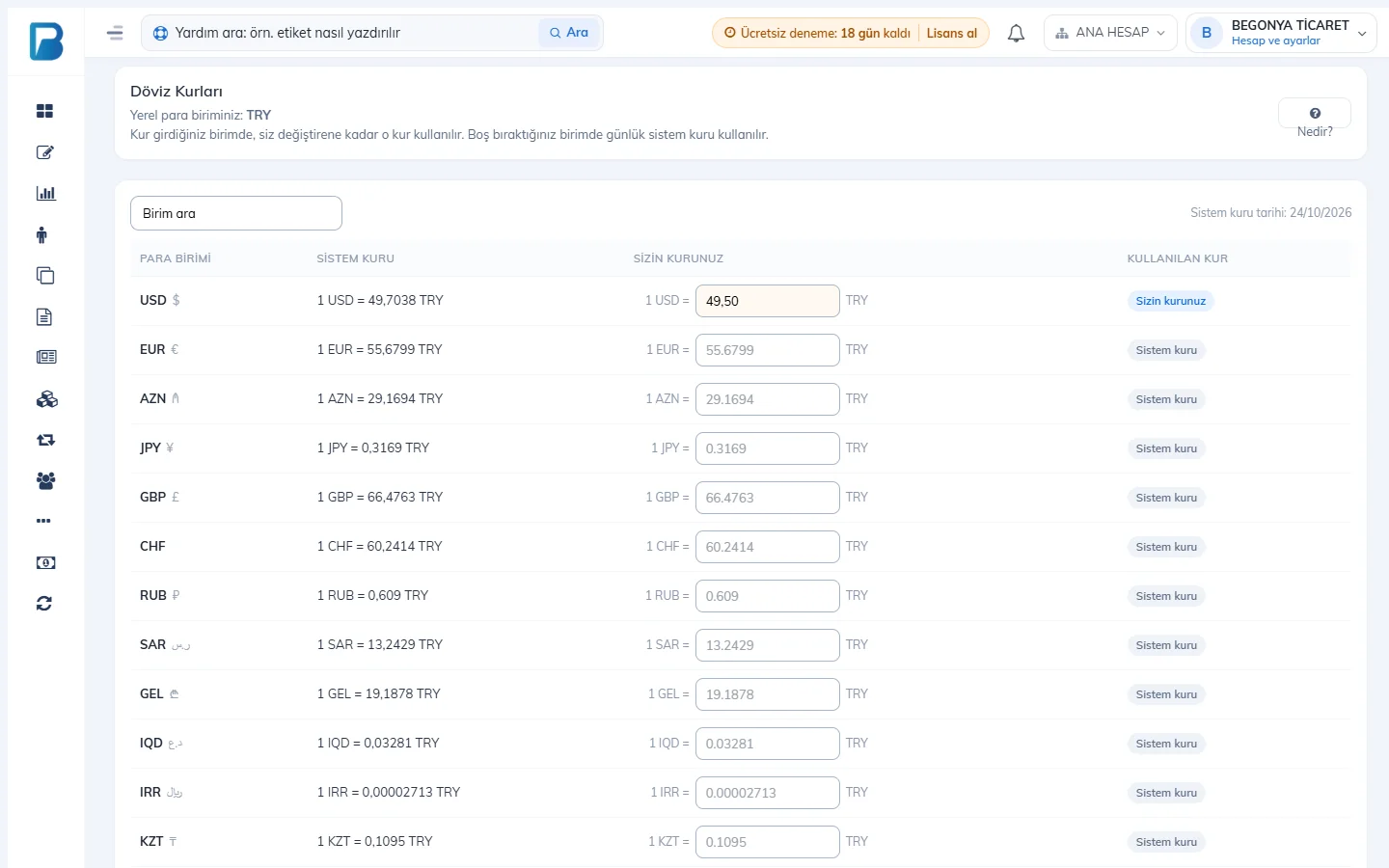
Task: Click the Sistem kuru badge in EUR row
Action: pos(1166,350)
